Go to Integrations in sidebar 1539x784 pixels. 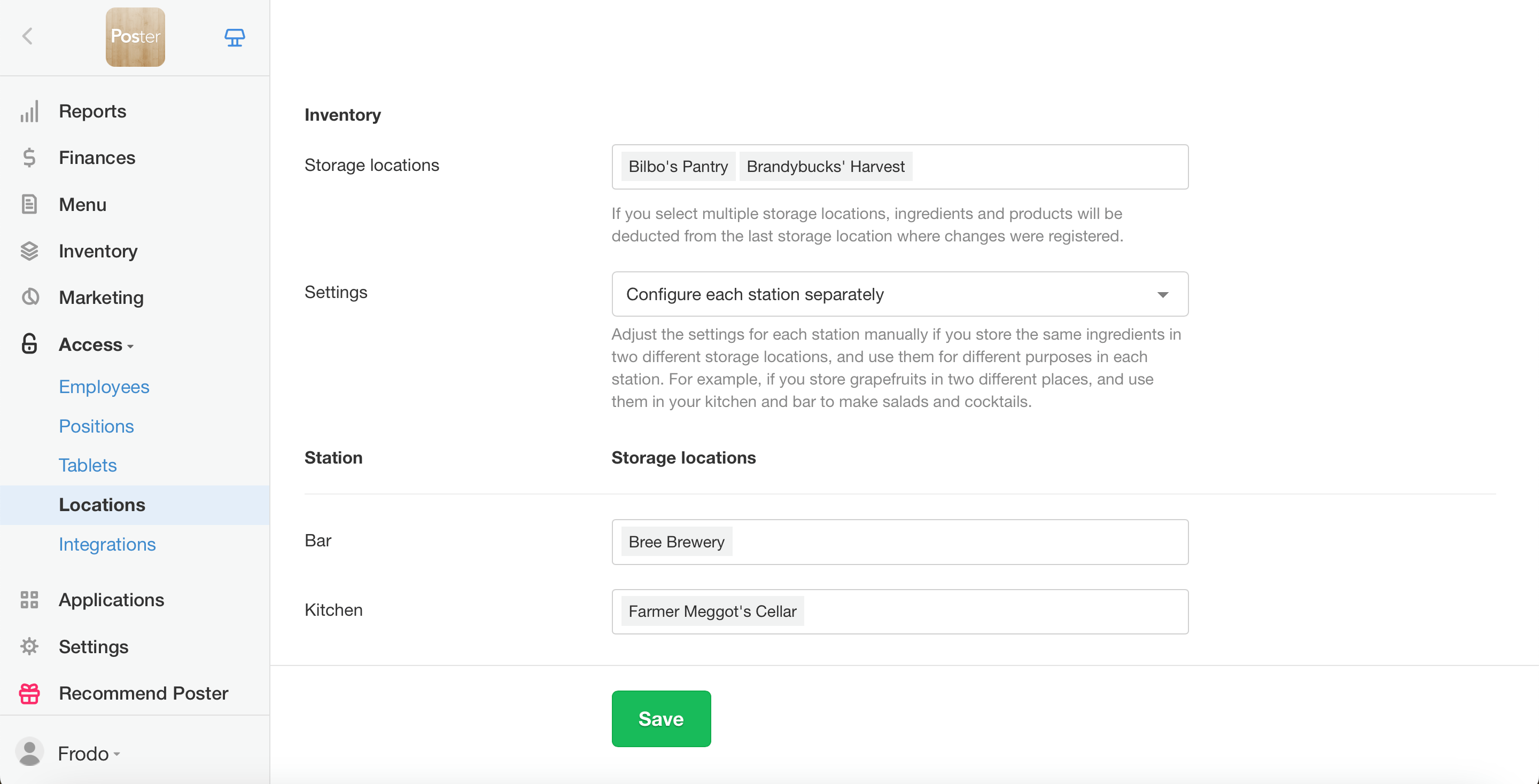click(107, 544)
